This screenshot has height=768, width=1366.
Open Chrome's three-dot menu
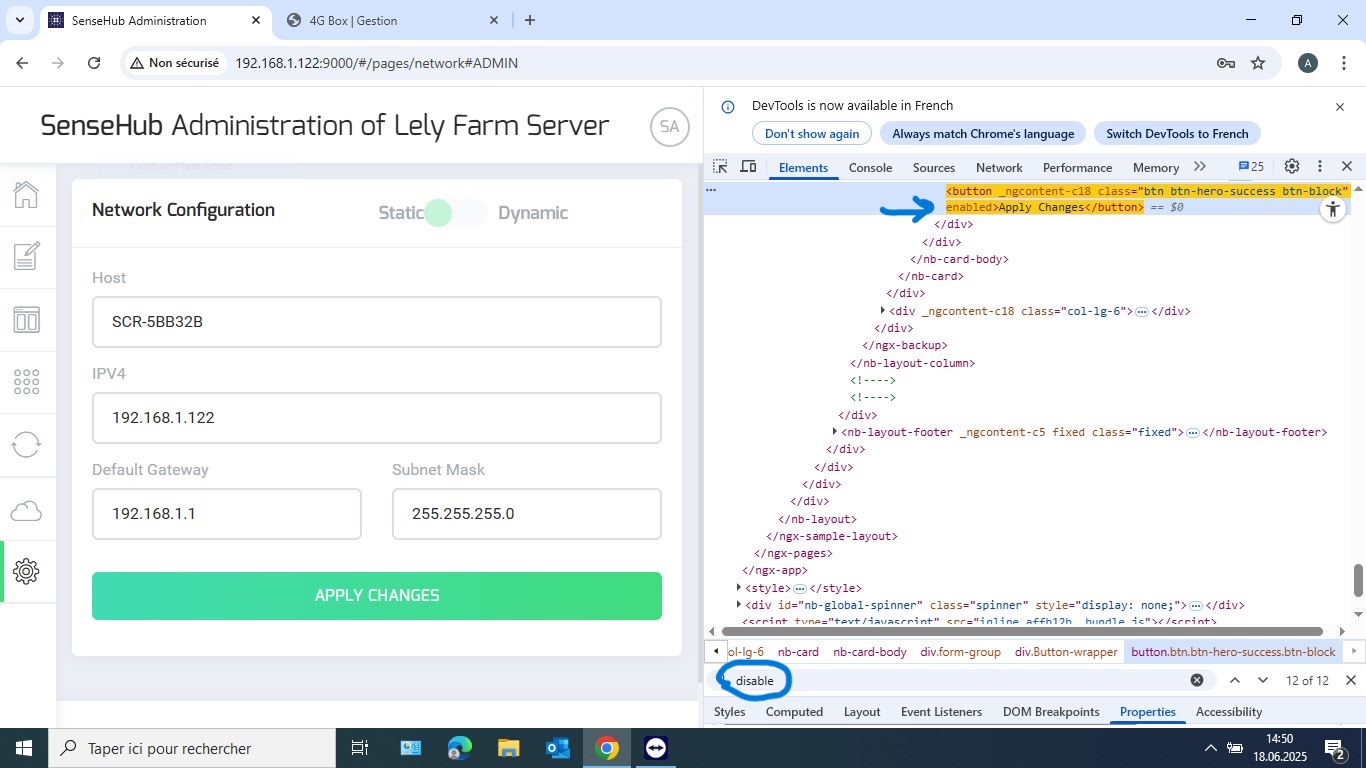1343,63
